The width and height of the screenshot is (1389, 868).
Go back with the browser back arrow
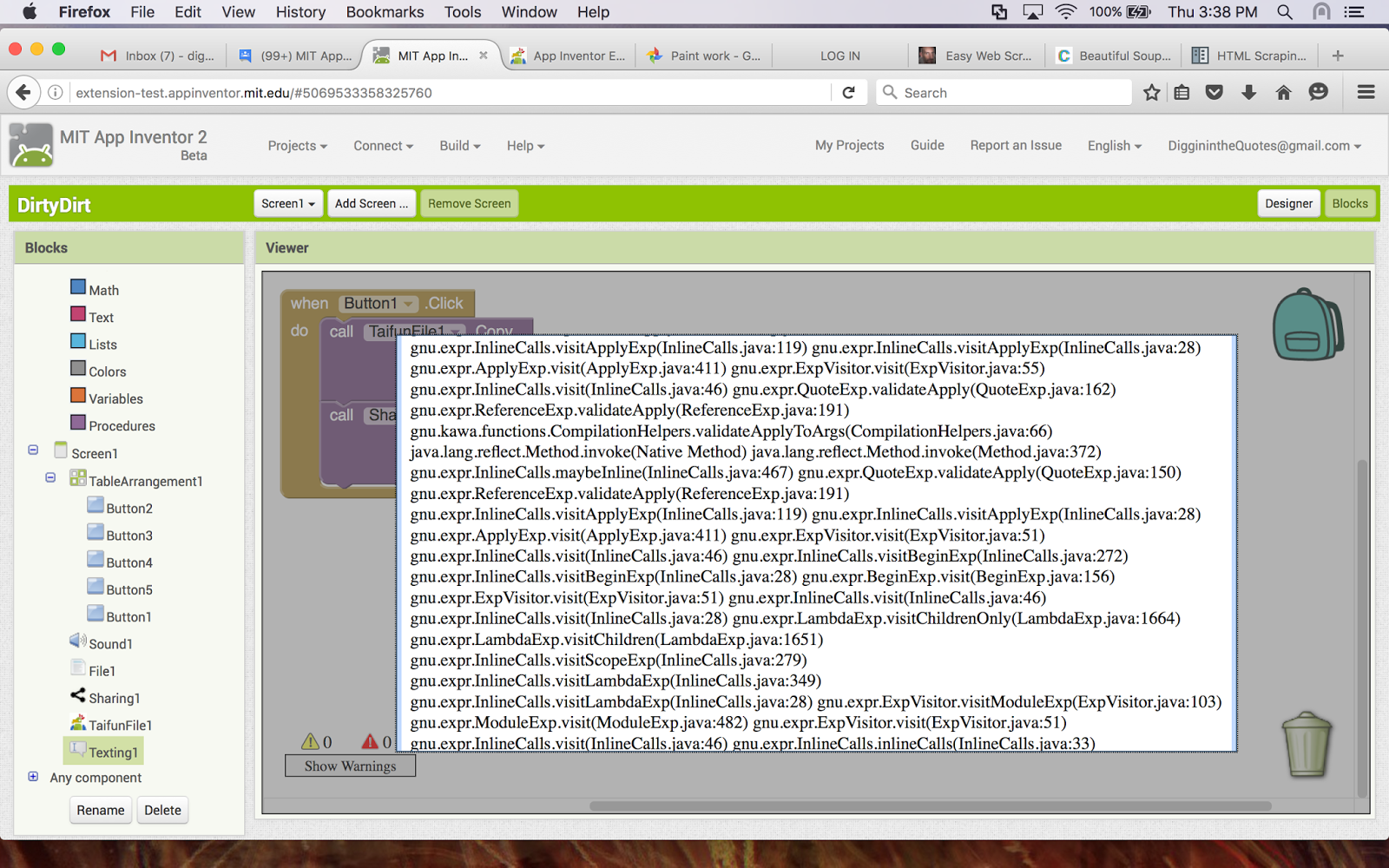click(x=23, y=92)
